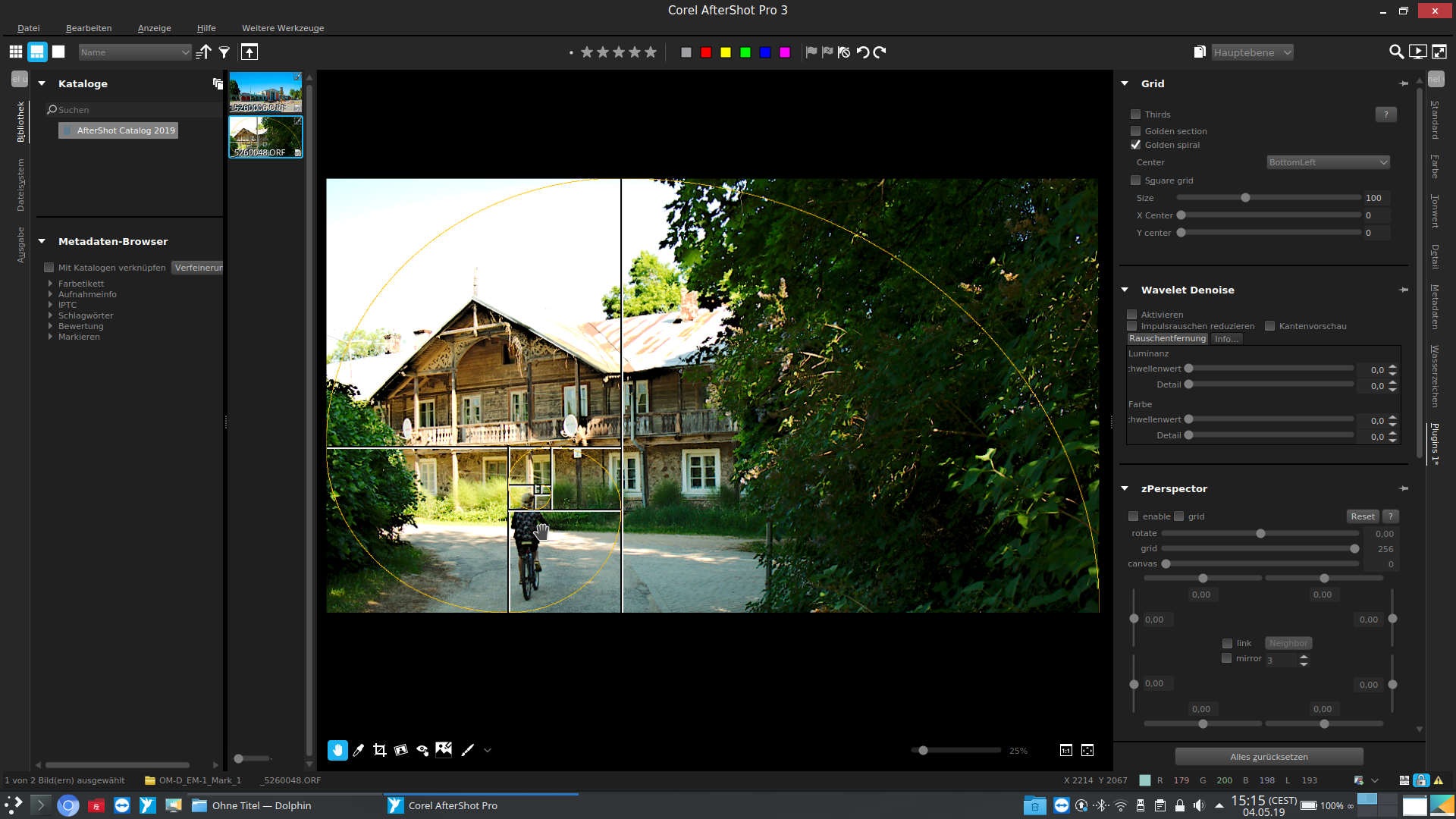Start slideshow playback icon
The height and width of the screenshot is (819, 1456).
[x=1417, y=52]
